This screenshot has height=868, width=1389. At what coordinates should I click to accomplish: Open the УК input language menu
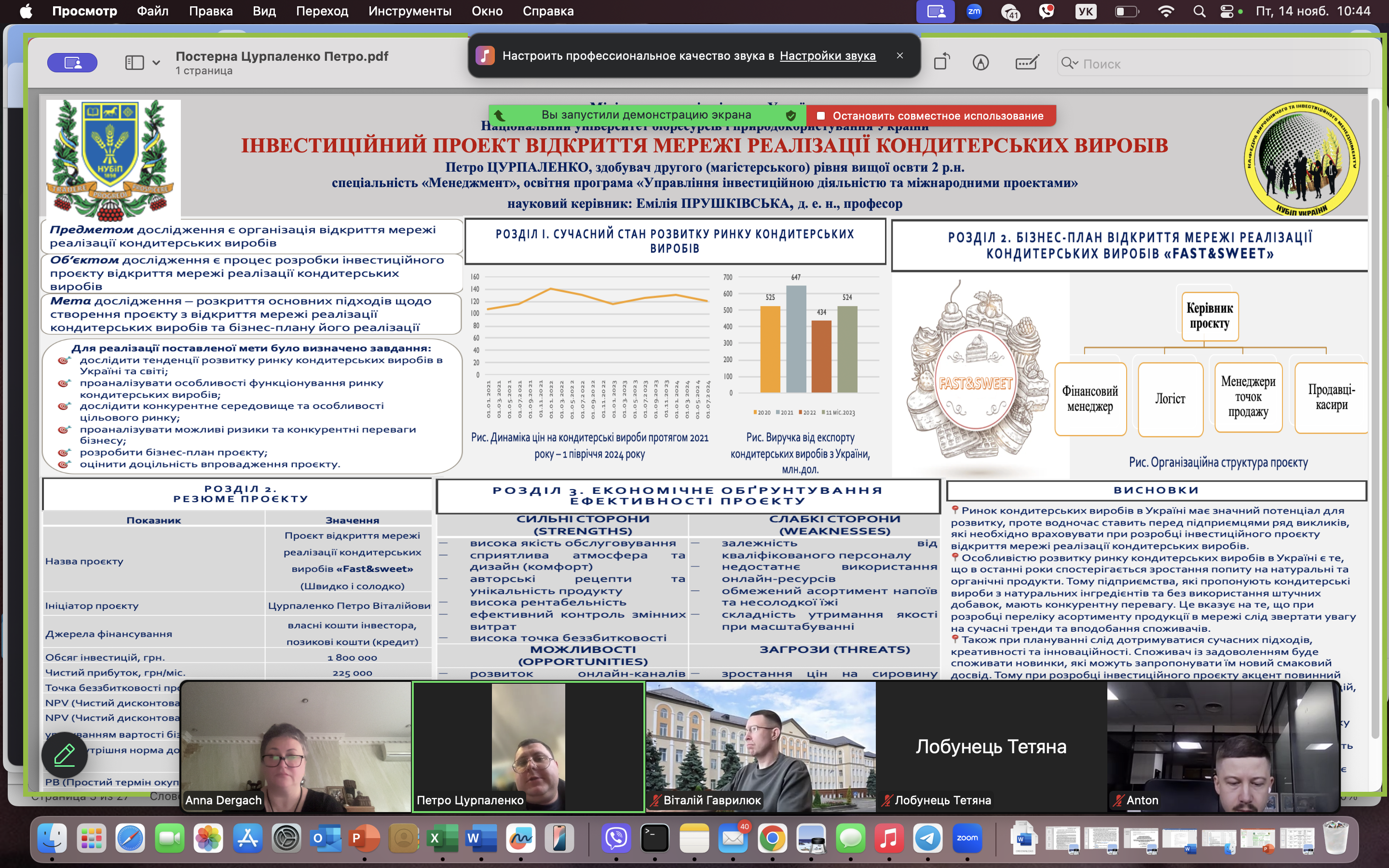point(1085,12)
